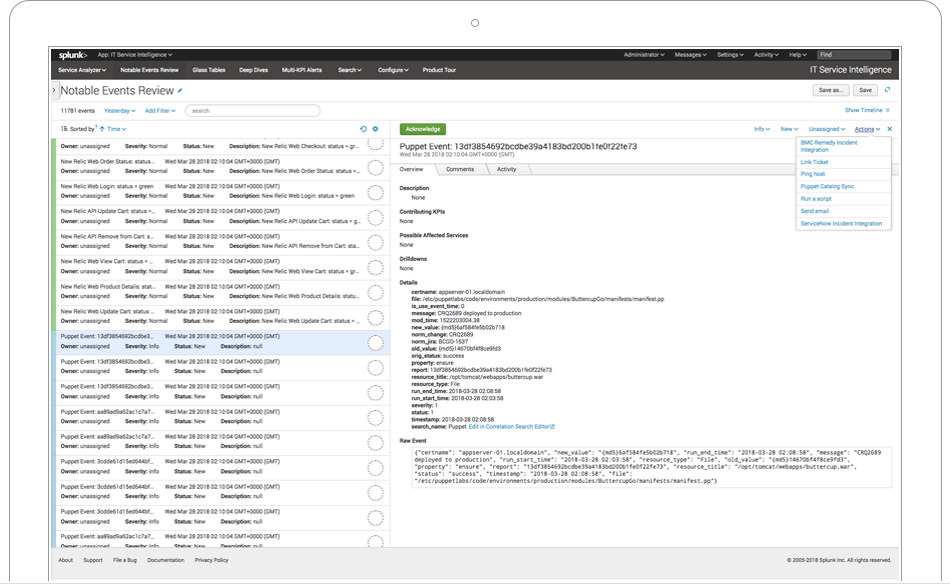Click into the events search field
This screenshot has width=950, height=584.
pyautogui.click(x=253, y=111)
